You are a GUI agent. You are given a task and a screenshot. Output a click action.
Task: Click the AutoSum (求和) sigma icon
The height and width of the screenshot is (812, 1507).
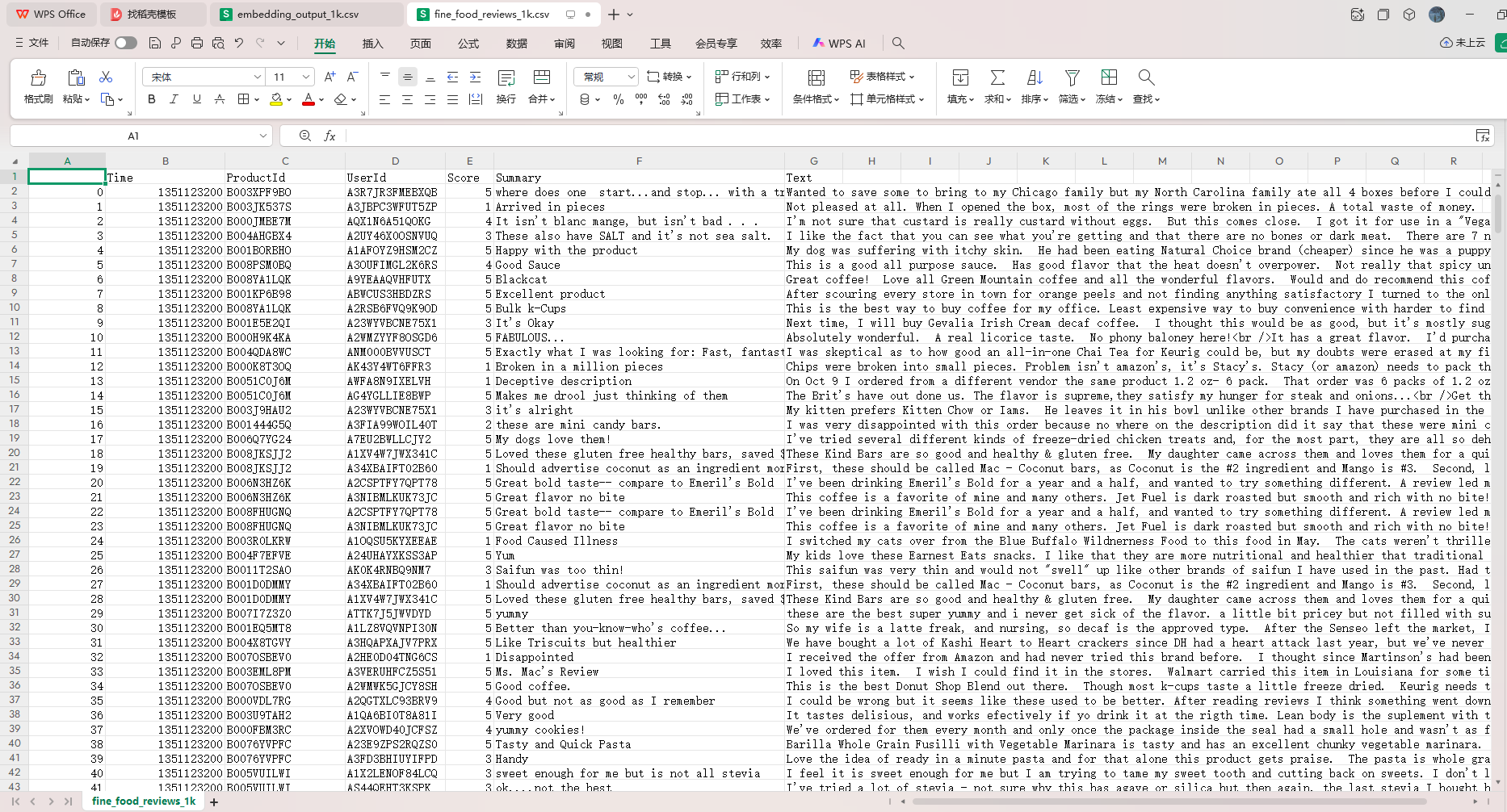(x=997, y=77)
